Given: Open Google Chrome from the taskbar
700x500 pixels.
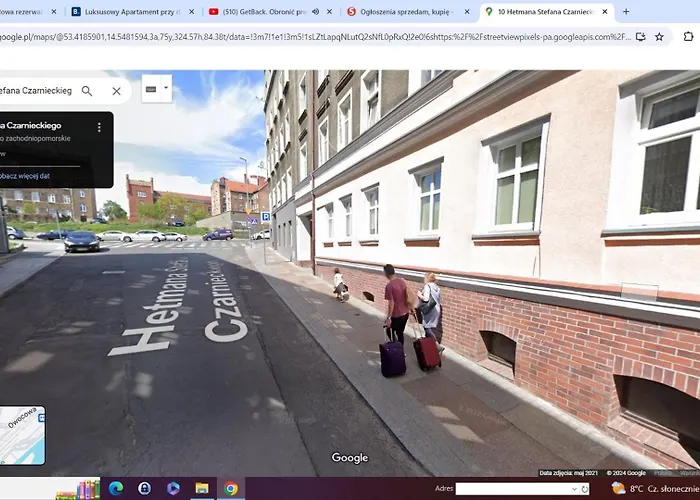Looking at the screenshot, I should [x=231, y=488].
